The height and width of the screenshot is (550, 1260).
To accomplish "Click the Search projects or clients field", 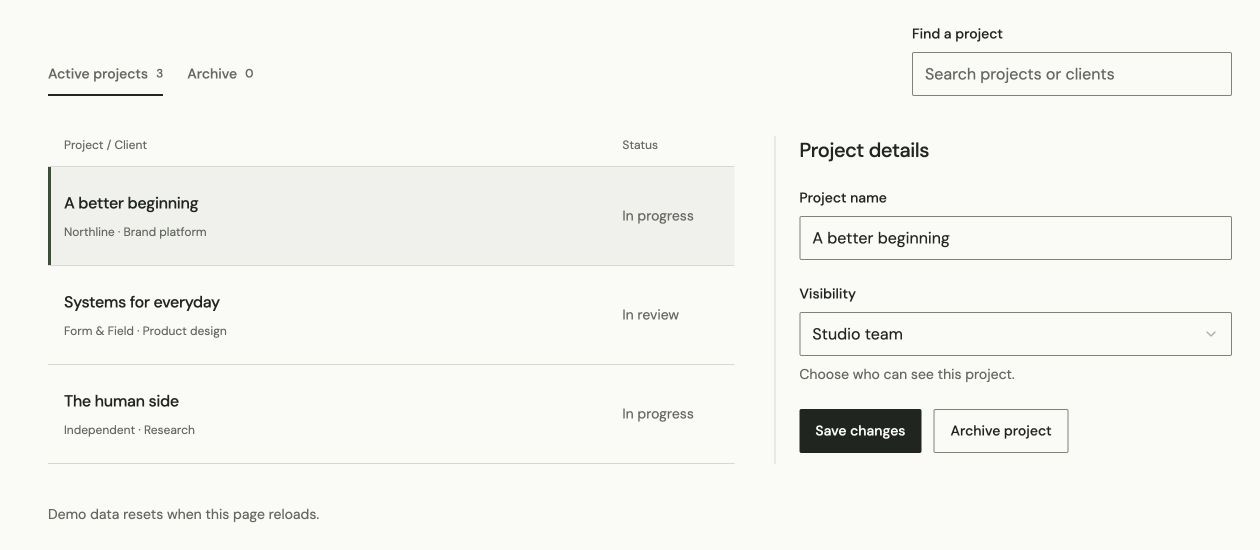I will point(1071,74).
